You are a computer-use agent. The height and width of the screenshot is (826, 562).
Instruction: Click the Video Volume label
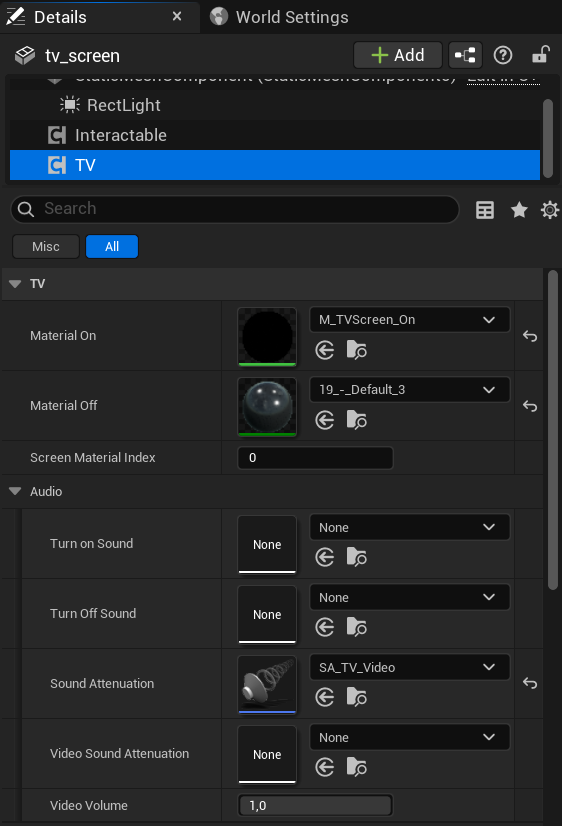(x=88, y=805)
